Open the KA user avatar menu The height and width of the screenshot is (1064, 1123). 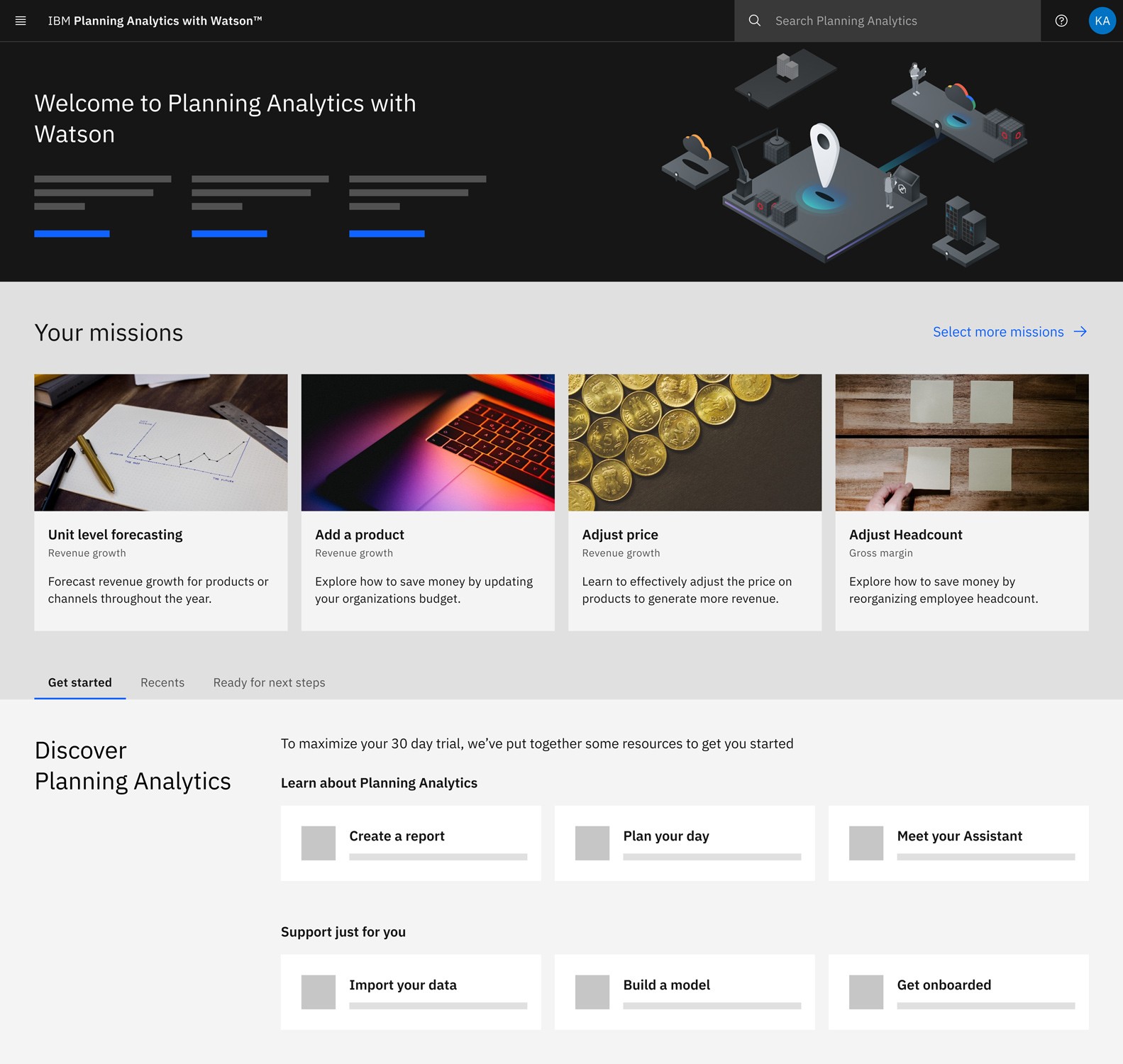(1102, 21)
